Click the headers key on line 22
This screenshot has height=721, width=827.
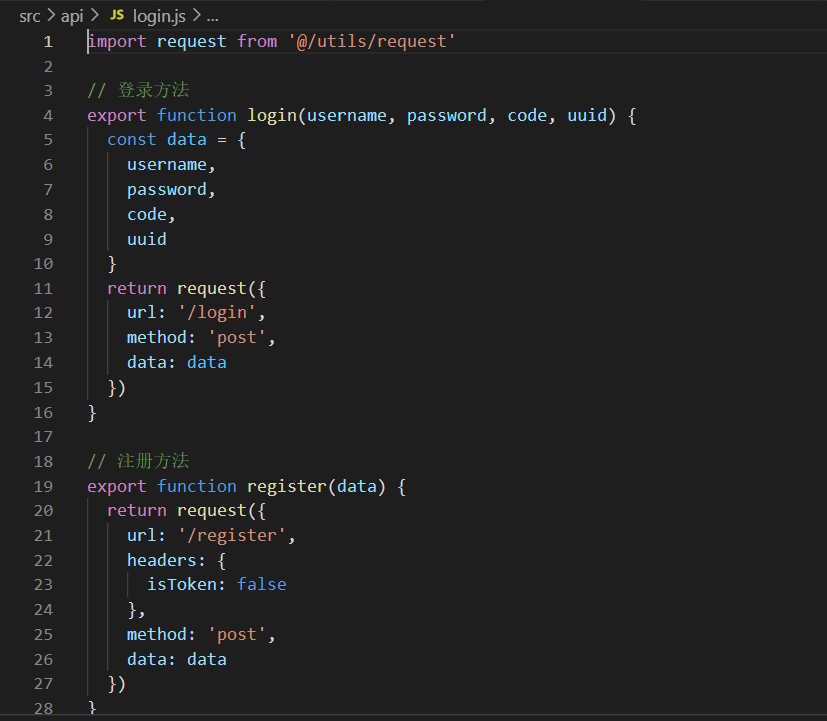click(x=161, y=560)
